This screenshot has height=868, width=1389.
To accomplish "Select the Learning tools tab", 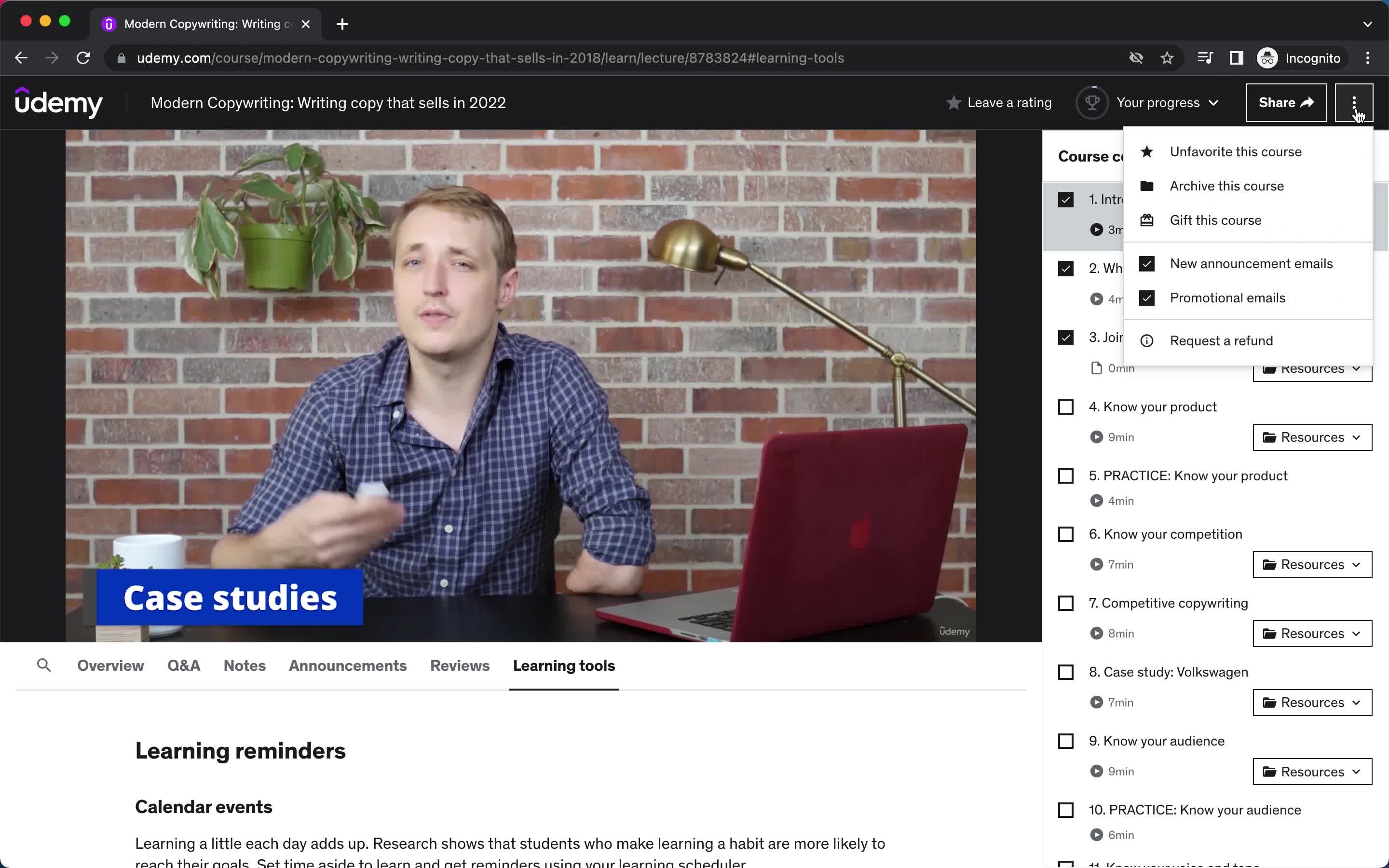I will [564, 666].
